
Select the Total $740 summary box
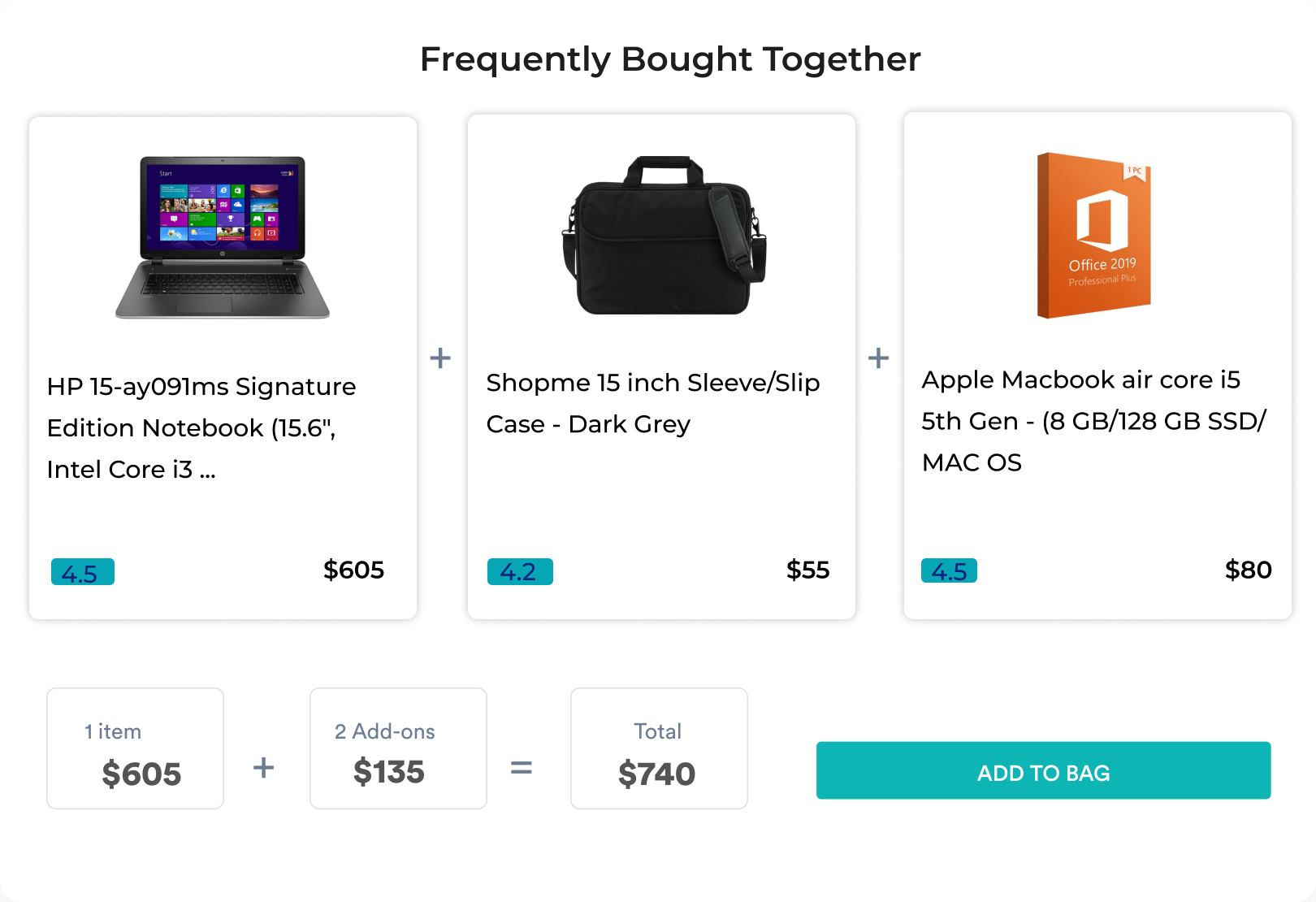pos(659,748)
